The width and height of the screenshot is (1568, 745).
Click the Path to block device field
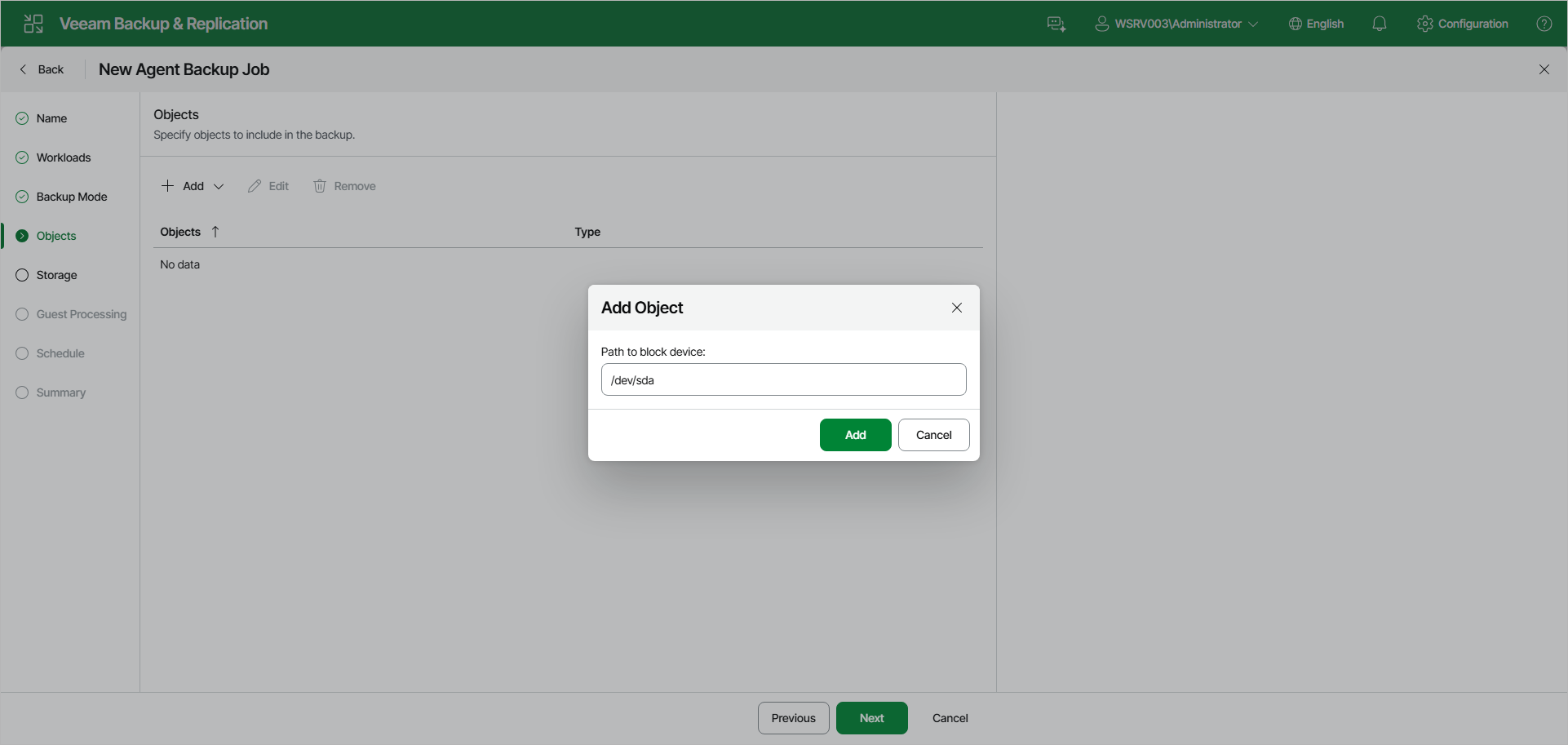pyautogui.click(x=783, y=379)
